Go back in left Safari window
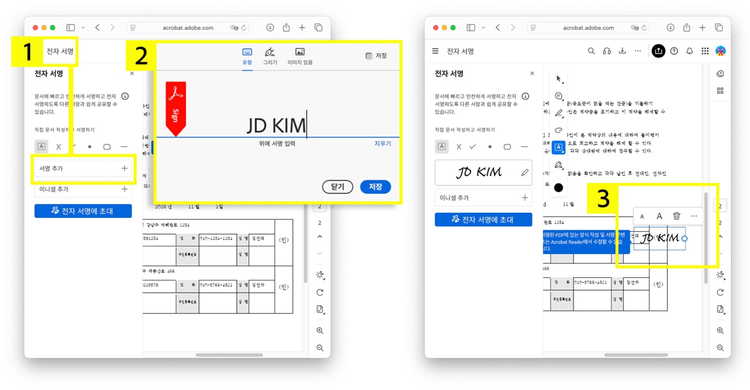This screenshot has width=750, height=390. (x=98, y=28)
